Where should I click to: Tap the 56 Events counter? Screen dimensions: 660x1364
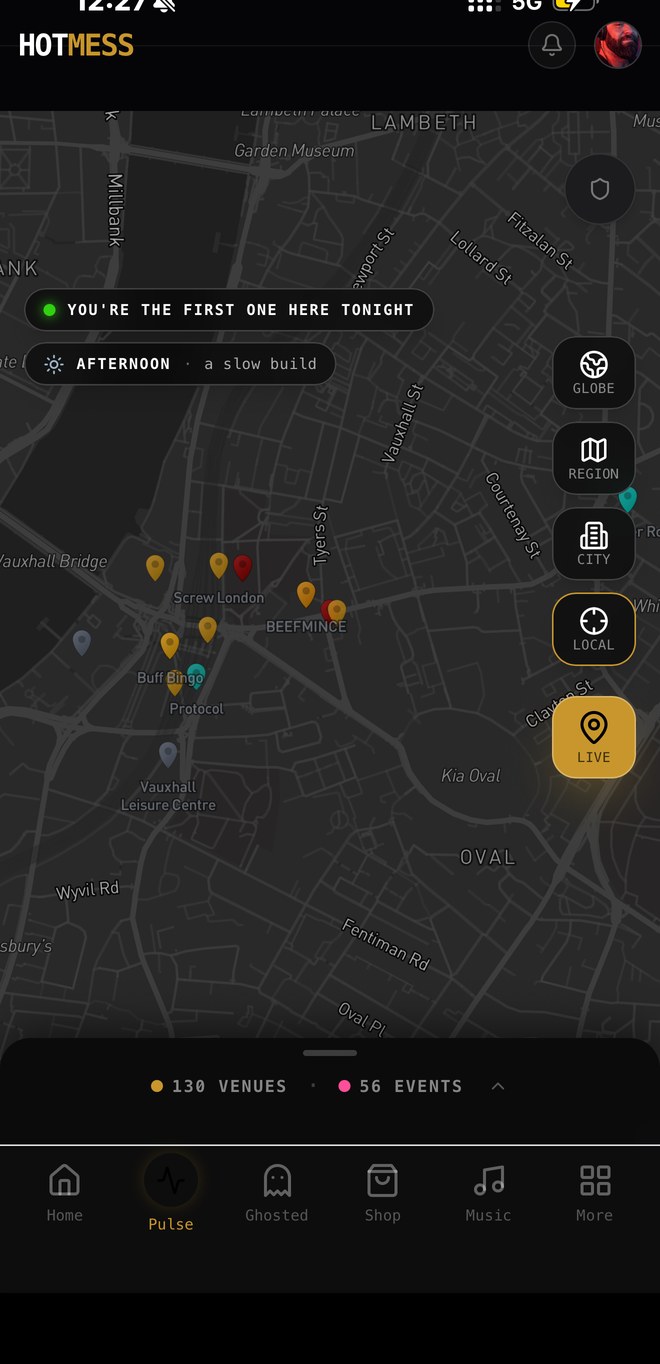click(x=400, y=1086)
